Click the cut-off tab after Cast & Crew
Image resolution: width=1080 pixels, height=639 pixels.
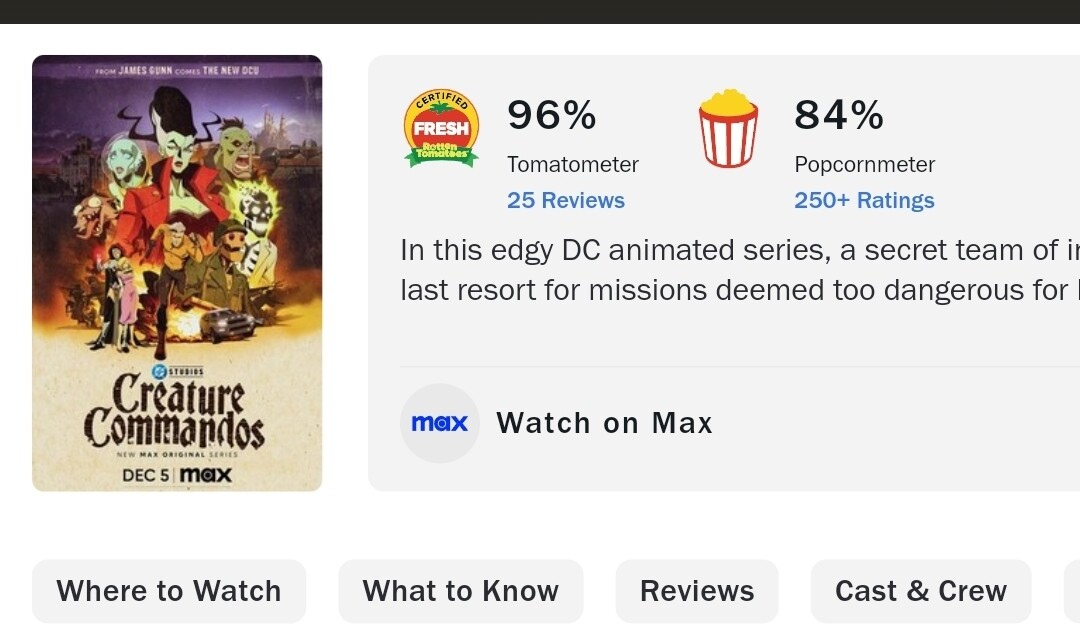(1071, 591)
